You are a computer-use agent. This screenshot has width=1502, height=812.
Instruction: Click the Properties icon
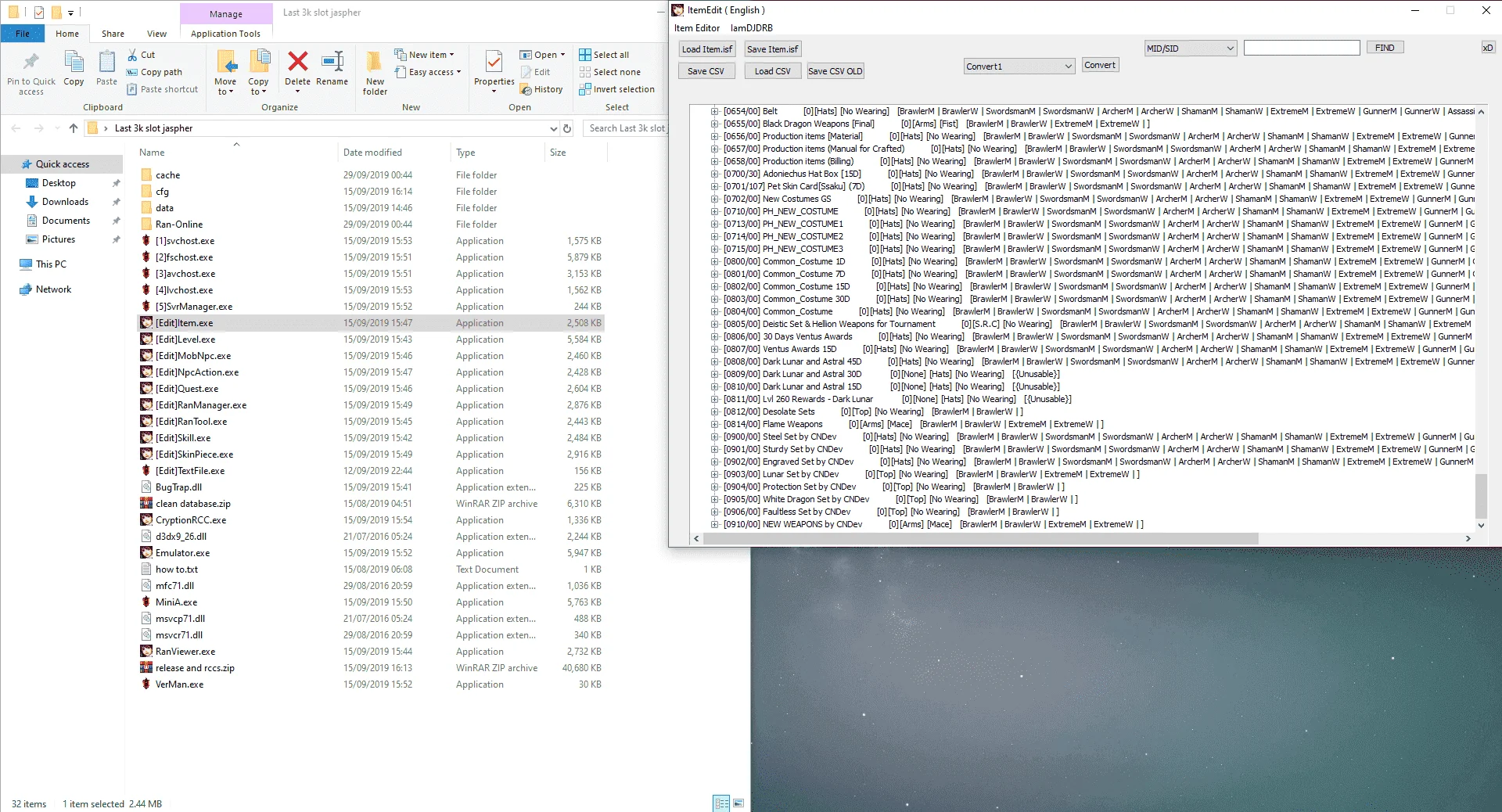click(494, 62)
